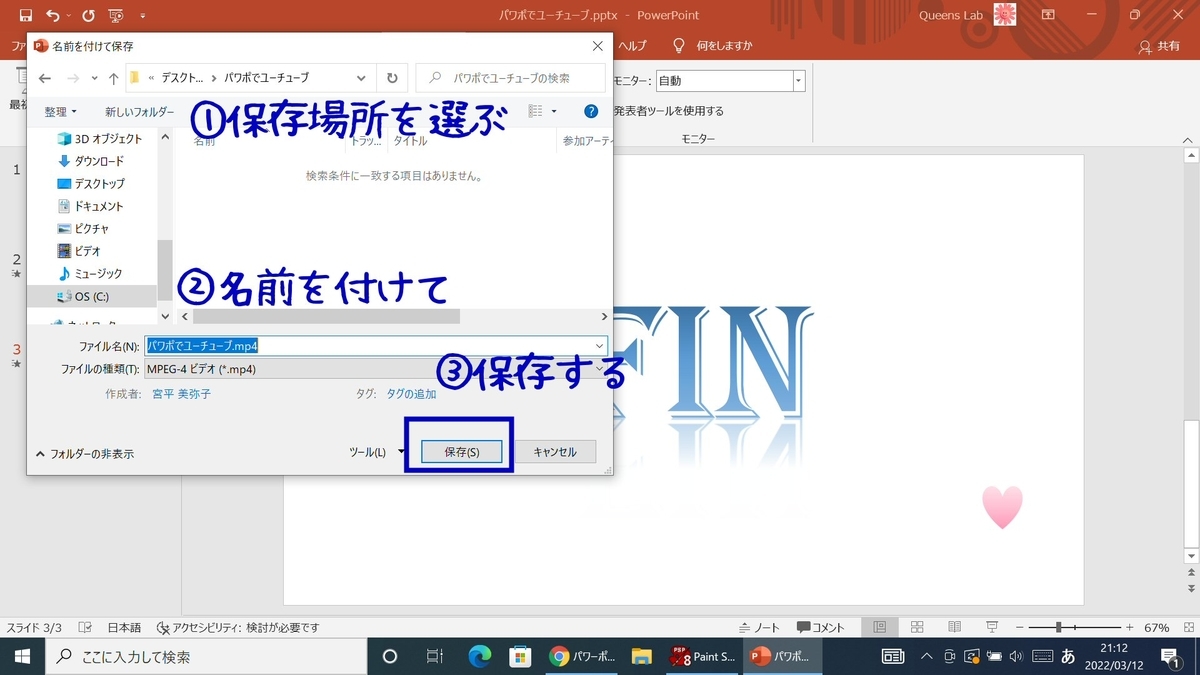The width and height of the screenshot is (1200, 675).
Task: Open the Help question mark in dialog
Action: 591,111
